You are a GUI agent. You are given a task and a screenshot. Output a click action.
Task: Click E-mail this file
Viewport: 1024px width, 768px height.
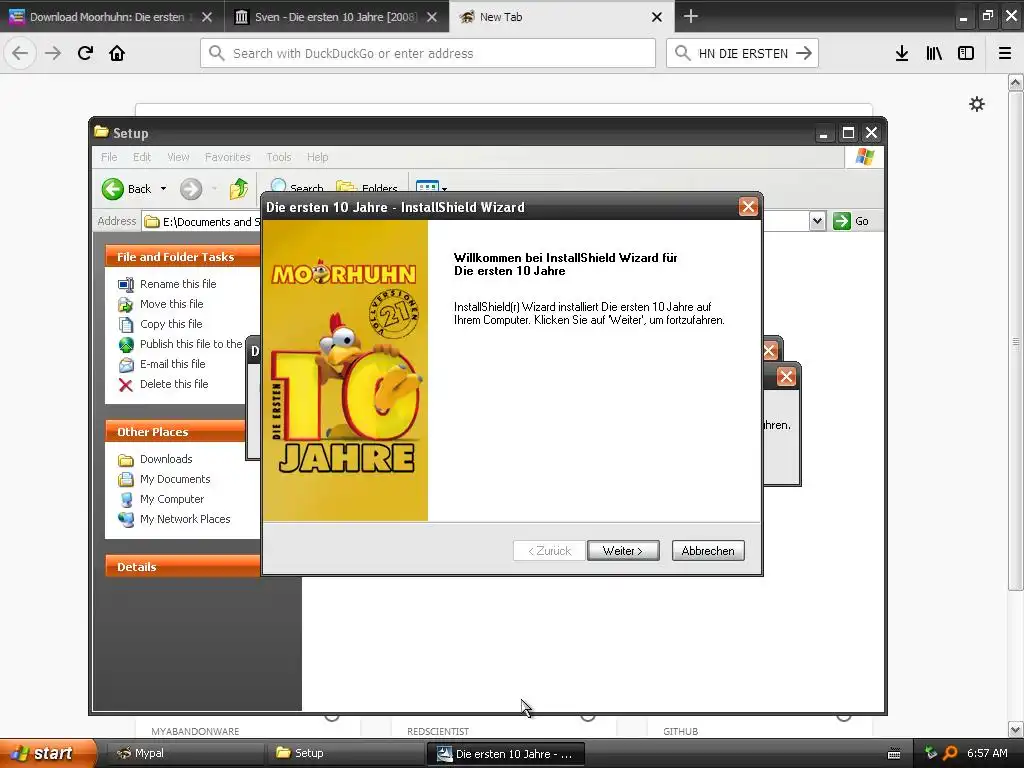[x=172, y=364]
